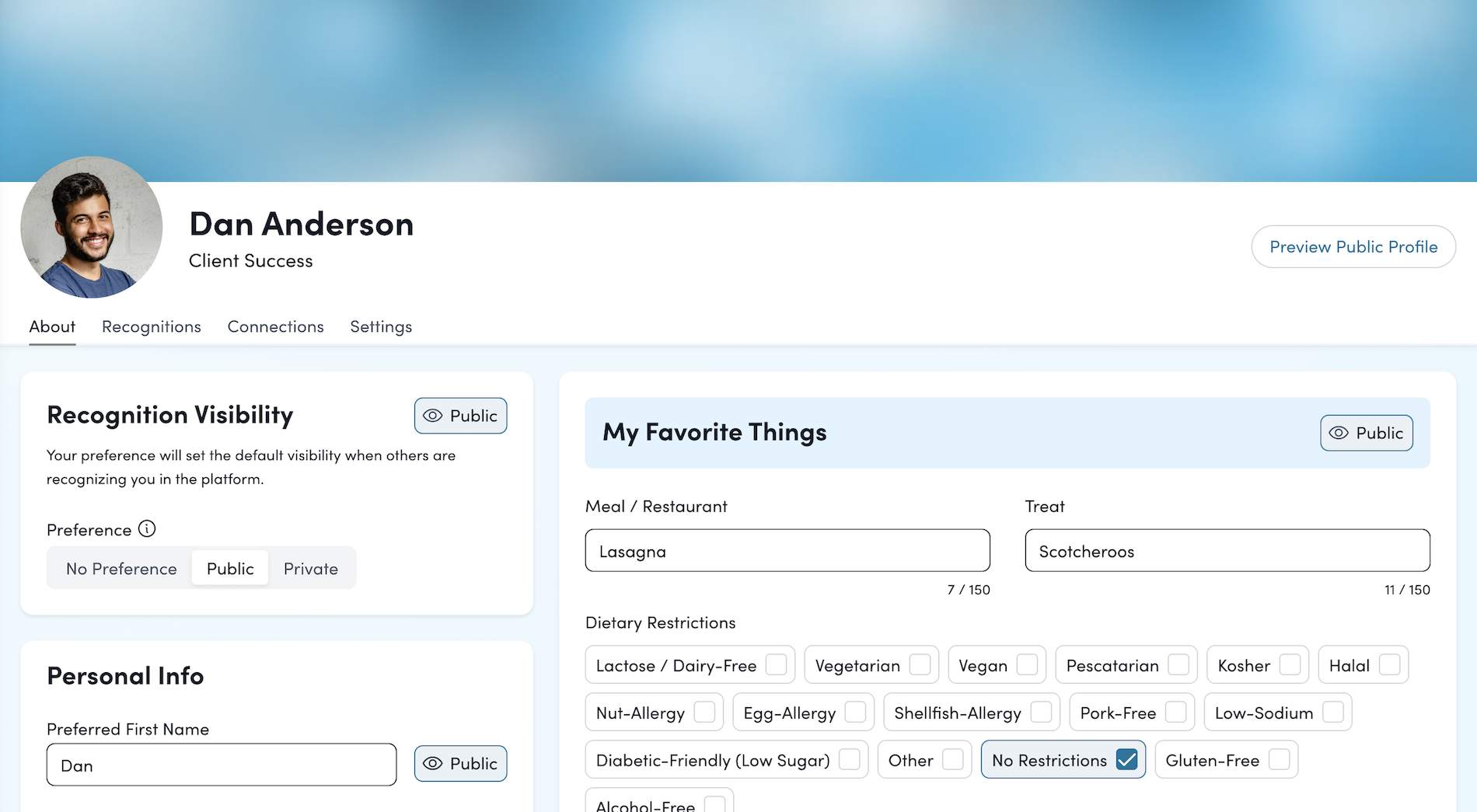The width and height of the screenshot is (1477, 812).
Task: Toggle My Favorite Things Public visibility
Action: click(1366, 433)
